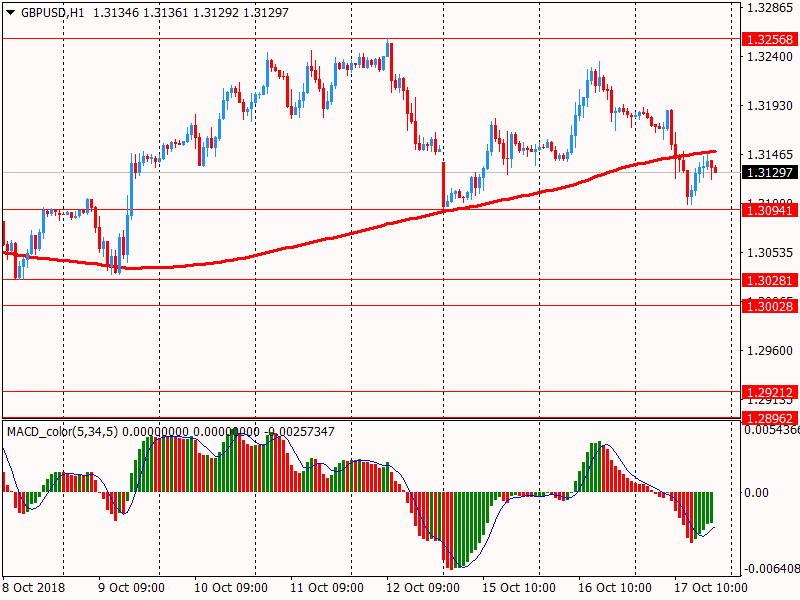Select the 1.29212 red price label
This screenshot has width=800, height=600.
770,392
